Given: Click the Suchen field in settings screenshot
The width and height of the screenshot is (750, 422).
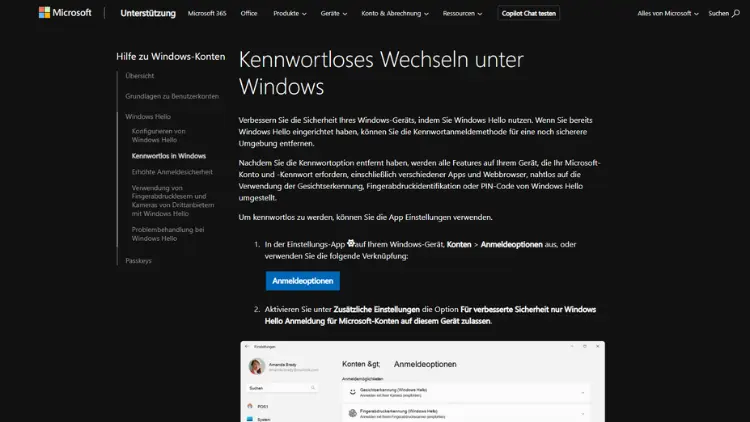Looking at the screenshot, I should tap(282, 388).
